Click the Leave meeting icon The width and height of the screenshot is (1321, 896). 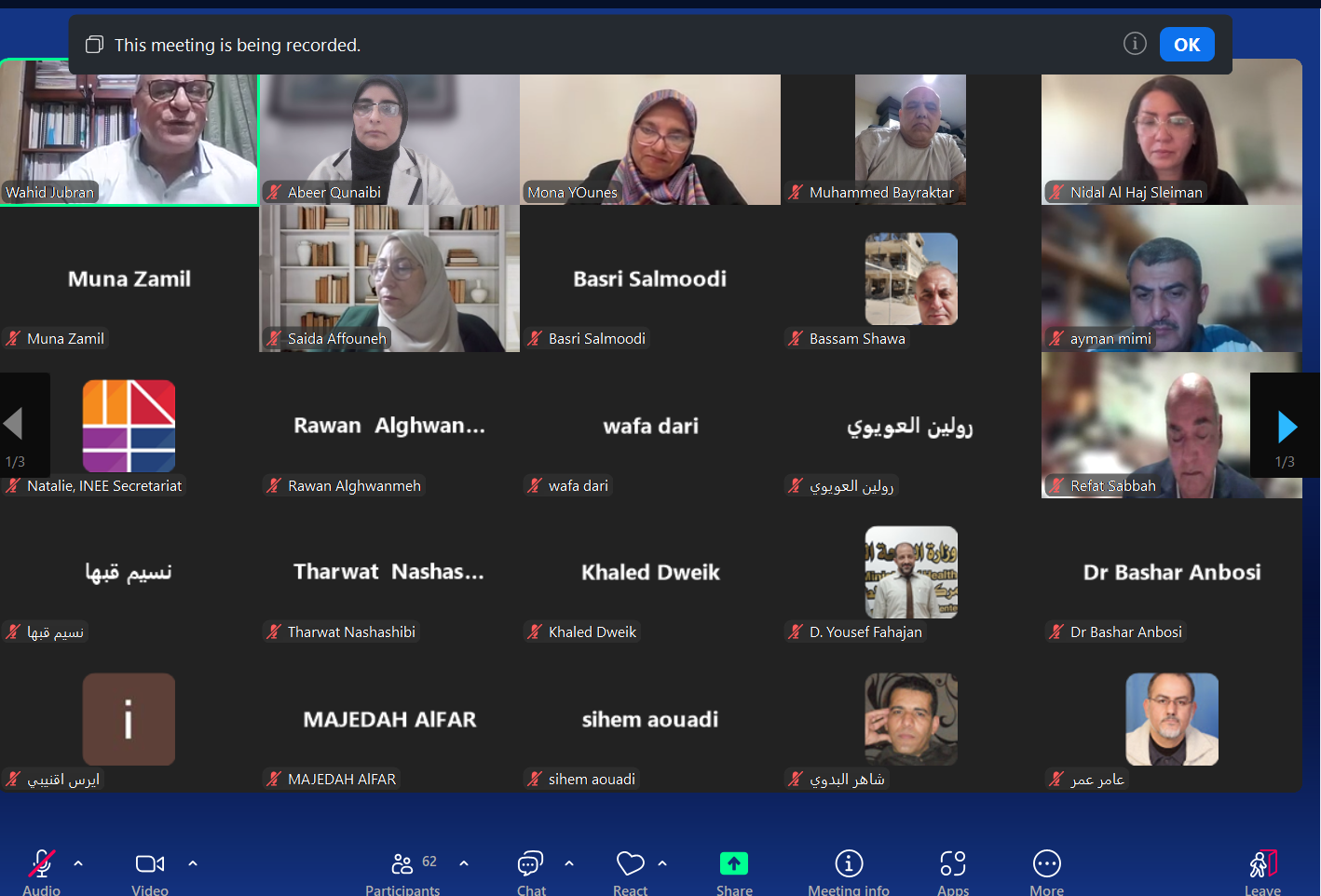(1263, 864)
